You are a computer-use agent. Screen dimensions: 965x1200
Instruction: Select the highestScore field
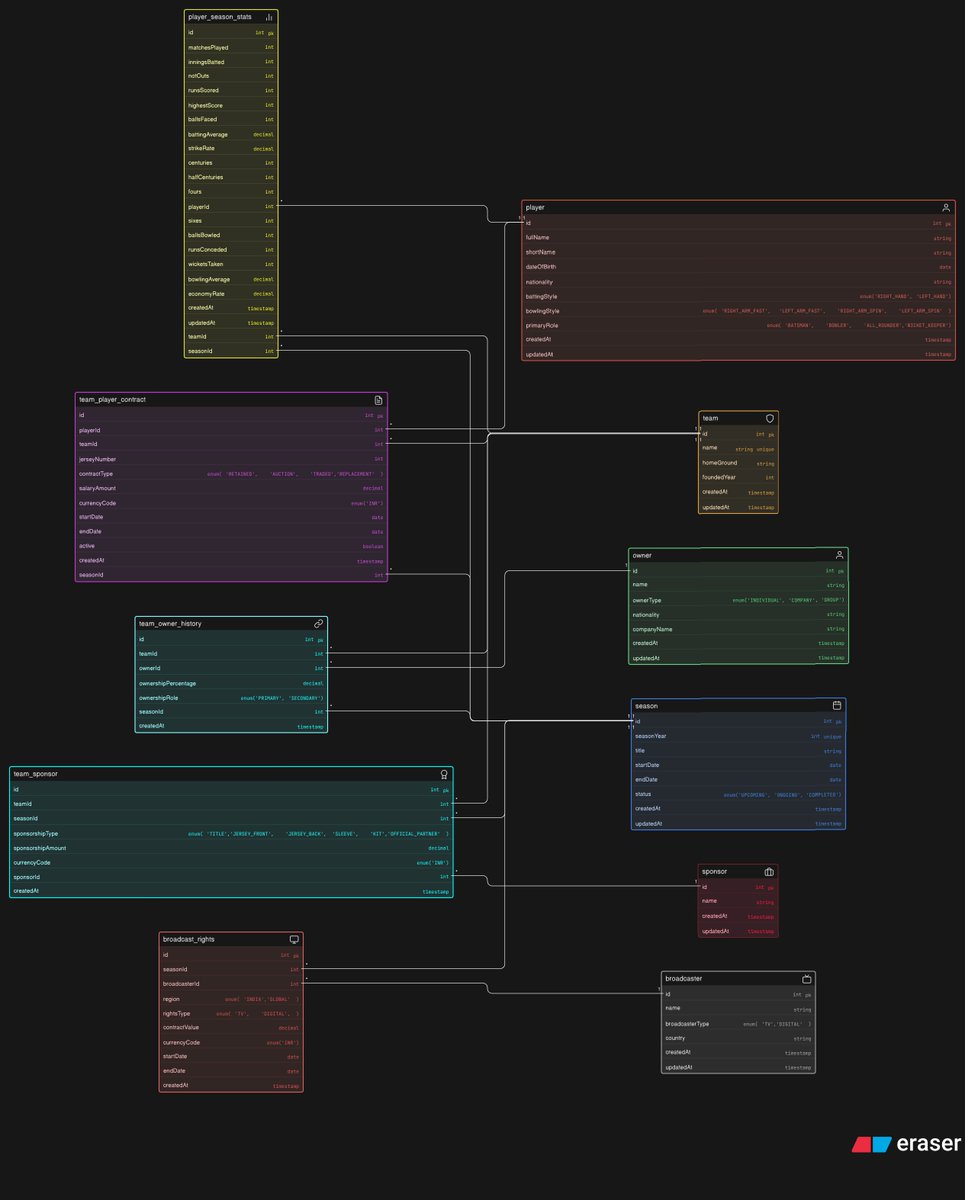tap(231, 105)
